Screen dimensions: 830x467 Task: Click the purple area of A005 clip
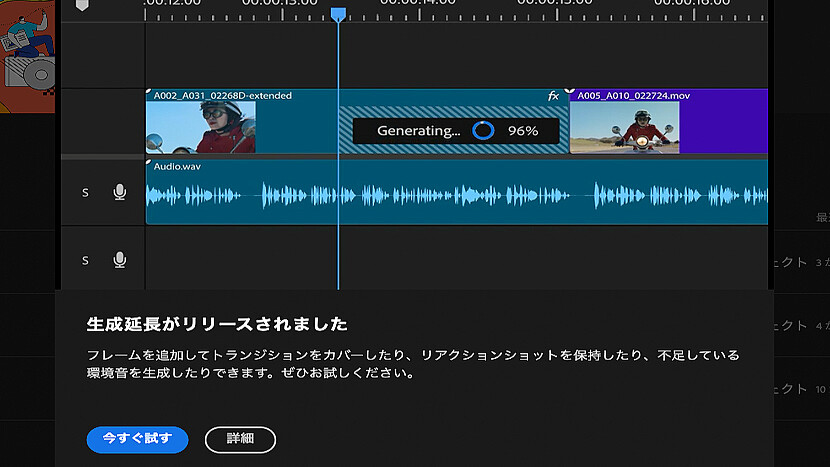click(x=722, y=127)
